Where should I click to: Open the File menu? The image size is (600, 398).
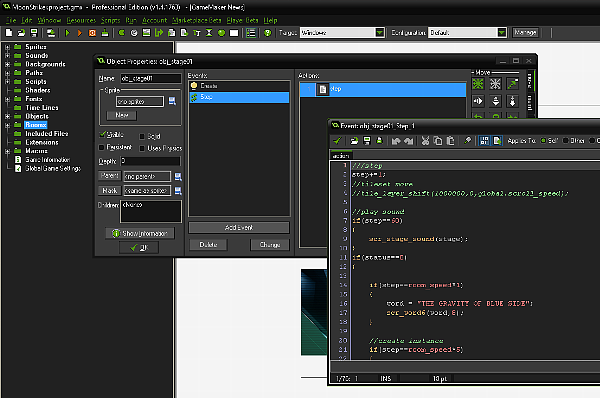click(11, 20)
